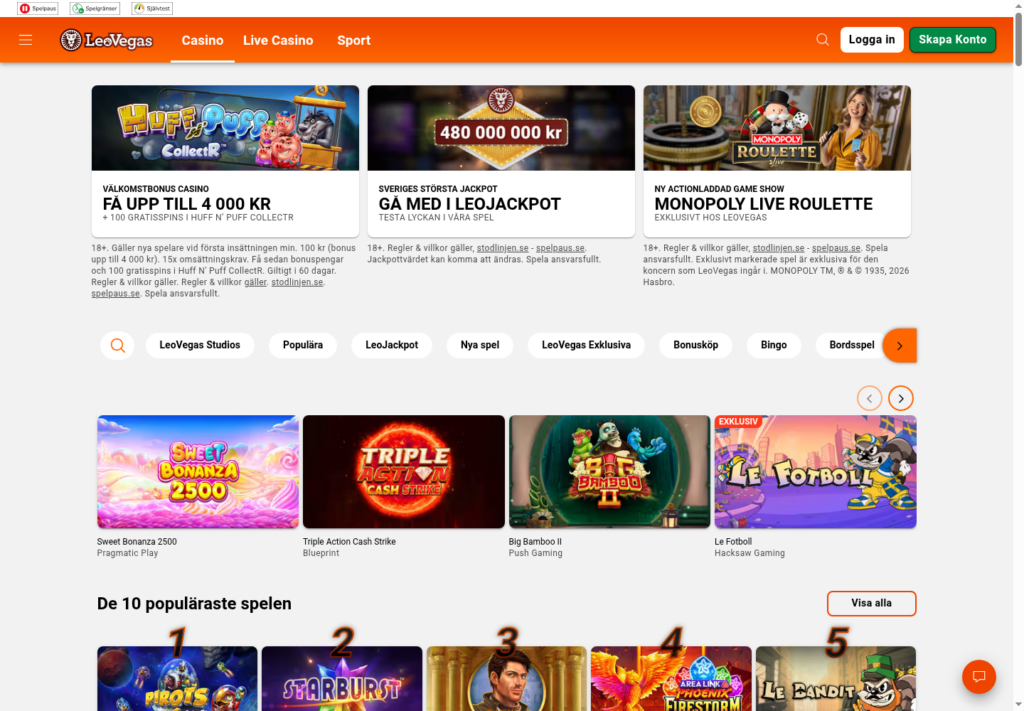The width and height of the screenshot is (1024, 711).
Task: Click the Sweet Bonanza 2500 title text
Action: click(137, 541)
